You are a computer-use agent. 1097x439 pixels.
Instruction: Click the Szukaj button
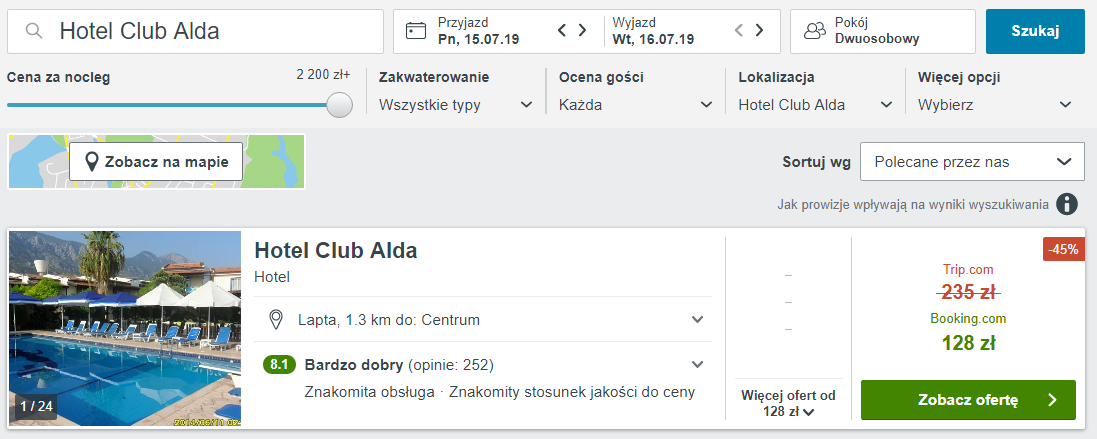pyautogui.click(x=1035, y=31)
